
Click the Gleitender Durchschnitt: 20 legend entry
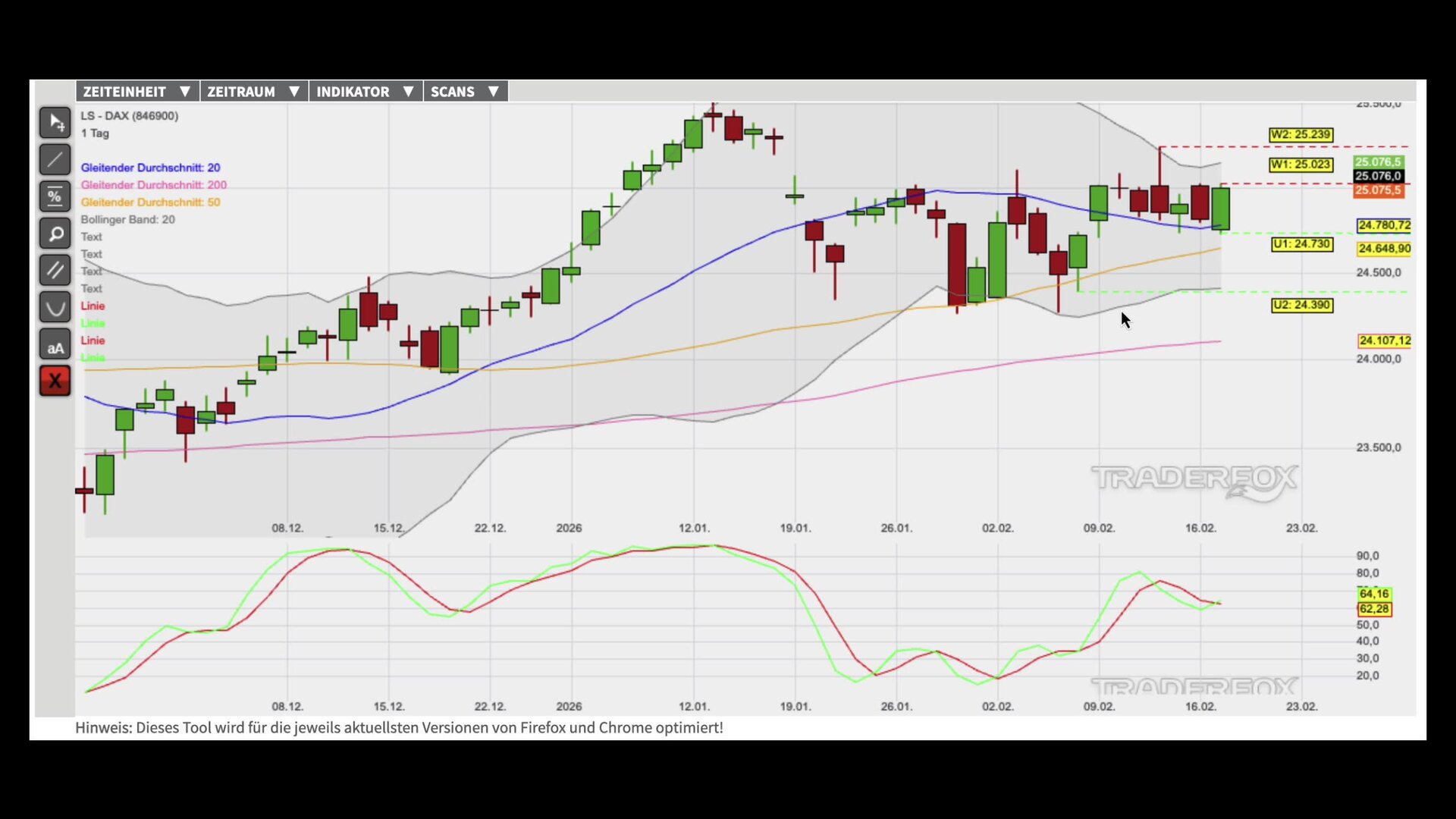(150, 168)
